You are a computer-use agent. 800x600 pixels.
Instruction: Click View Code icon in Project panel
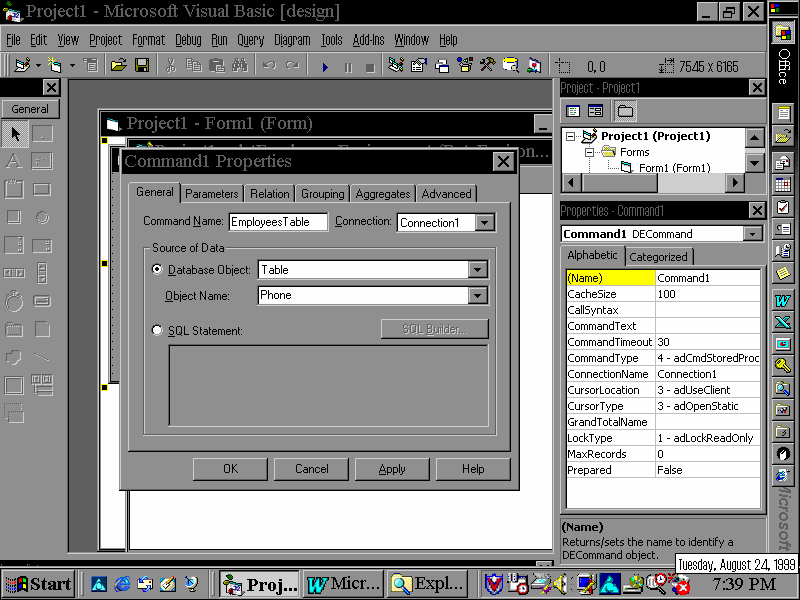coord(574,111)
